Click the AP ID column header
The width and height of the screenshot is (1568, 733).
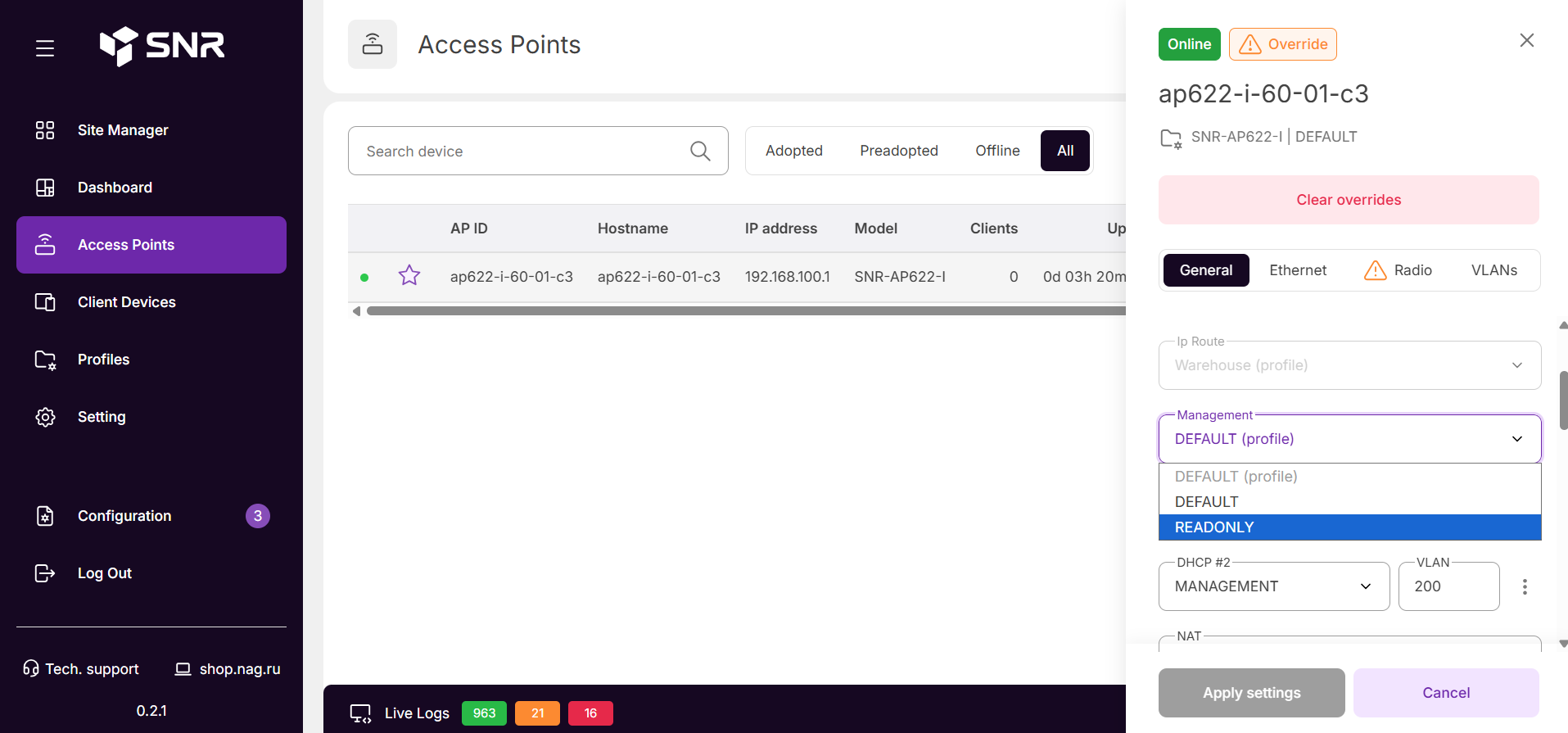(x=469, y=228)
